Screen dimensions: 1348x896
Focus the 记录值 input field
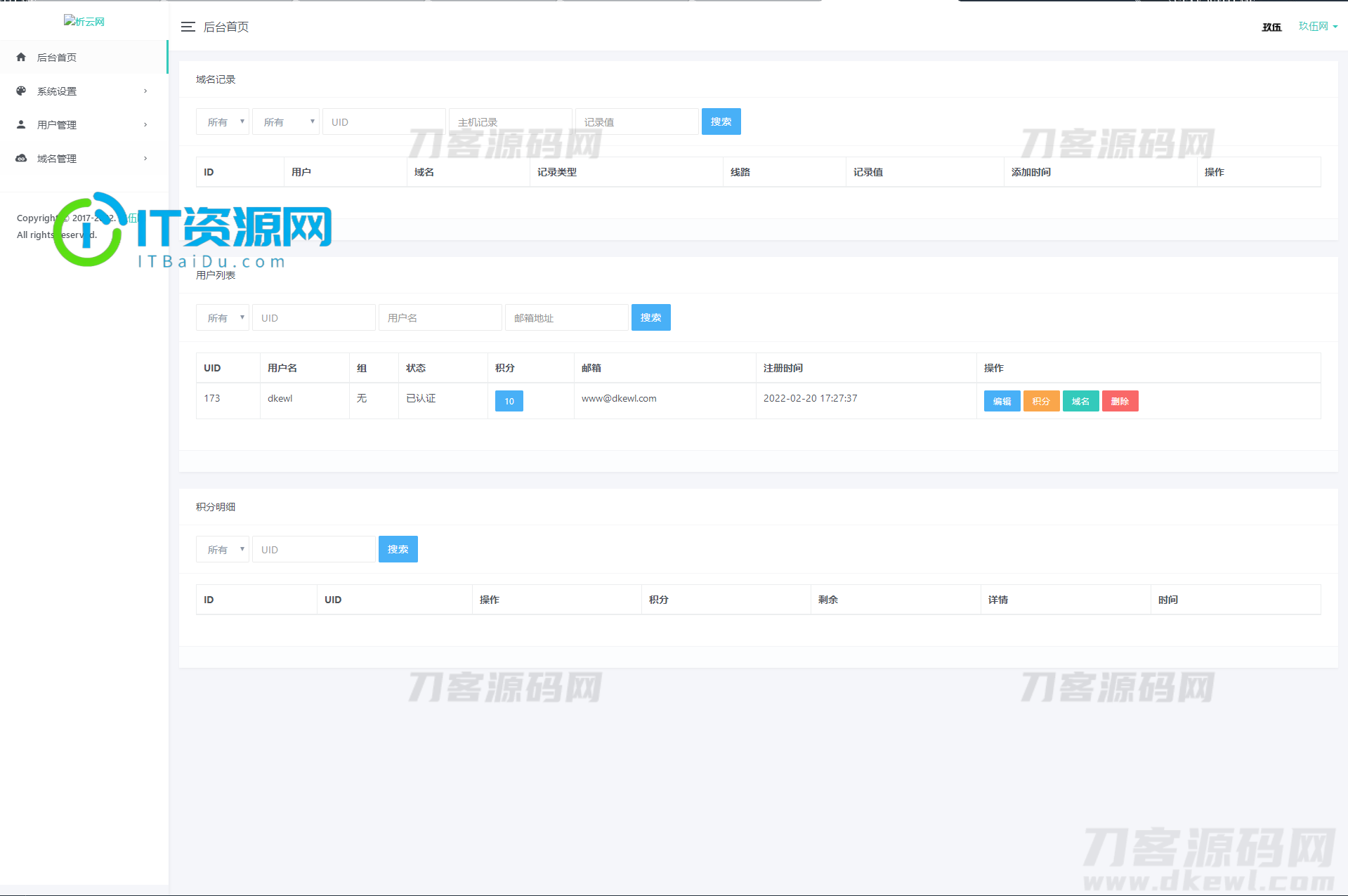pyautogui.click(x=637, y=121)
